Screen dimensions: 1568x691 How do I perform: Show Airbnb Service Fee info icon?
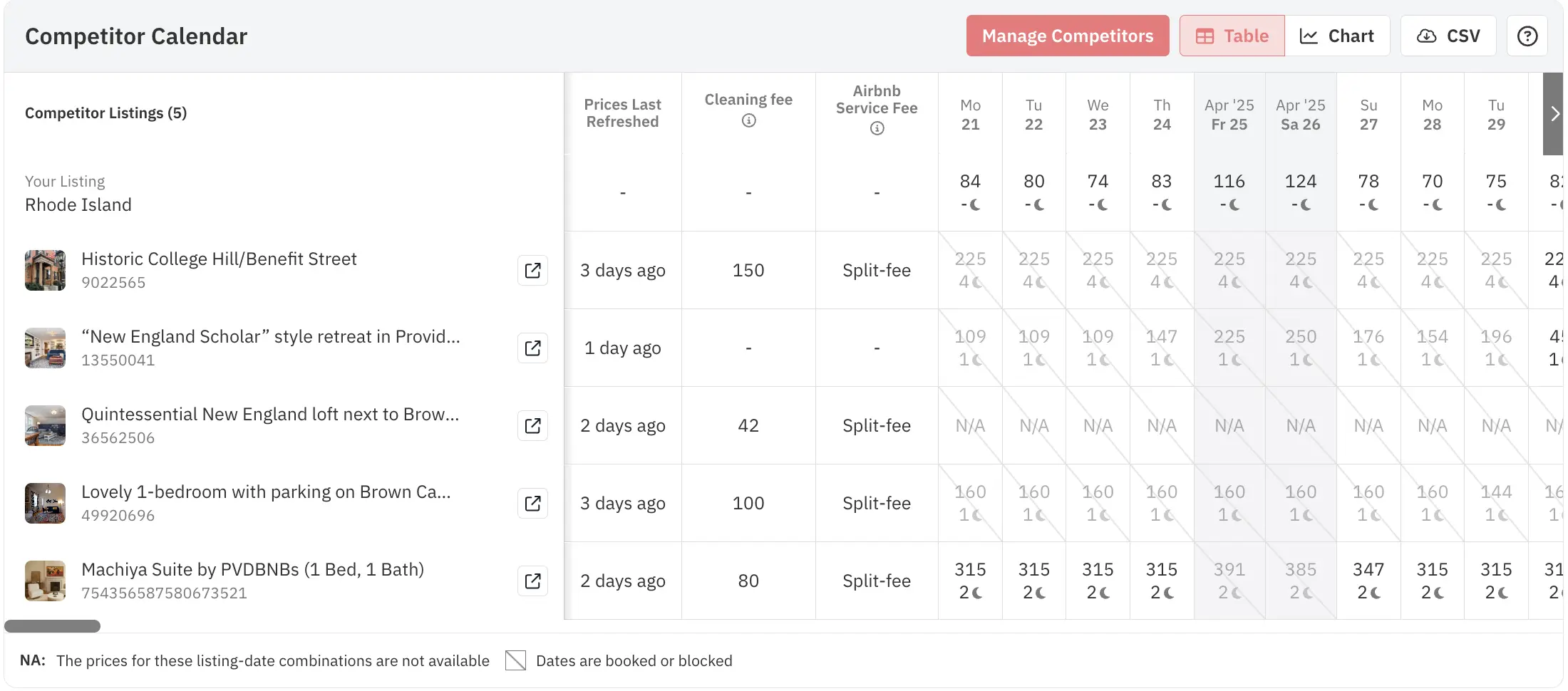coord(877,128)
